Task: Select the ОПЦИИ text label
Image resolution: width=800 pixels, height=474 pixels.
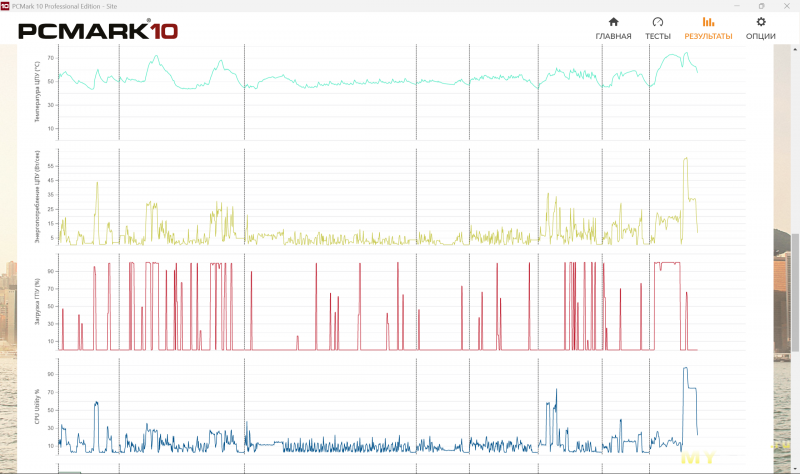Action: (761, 36)
